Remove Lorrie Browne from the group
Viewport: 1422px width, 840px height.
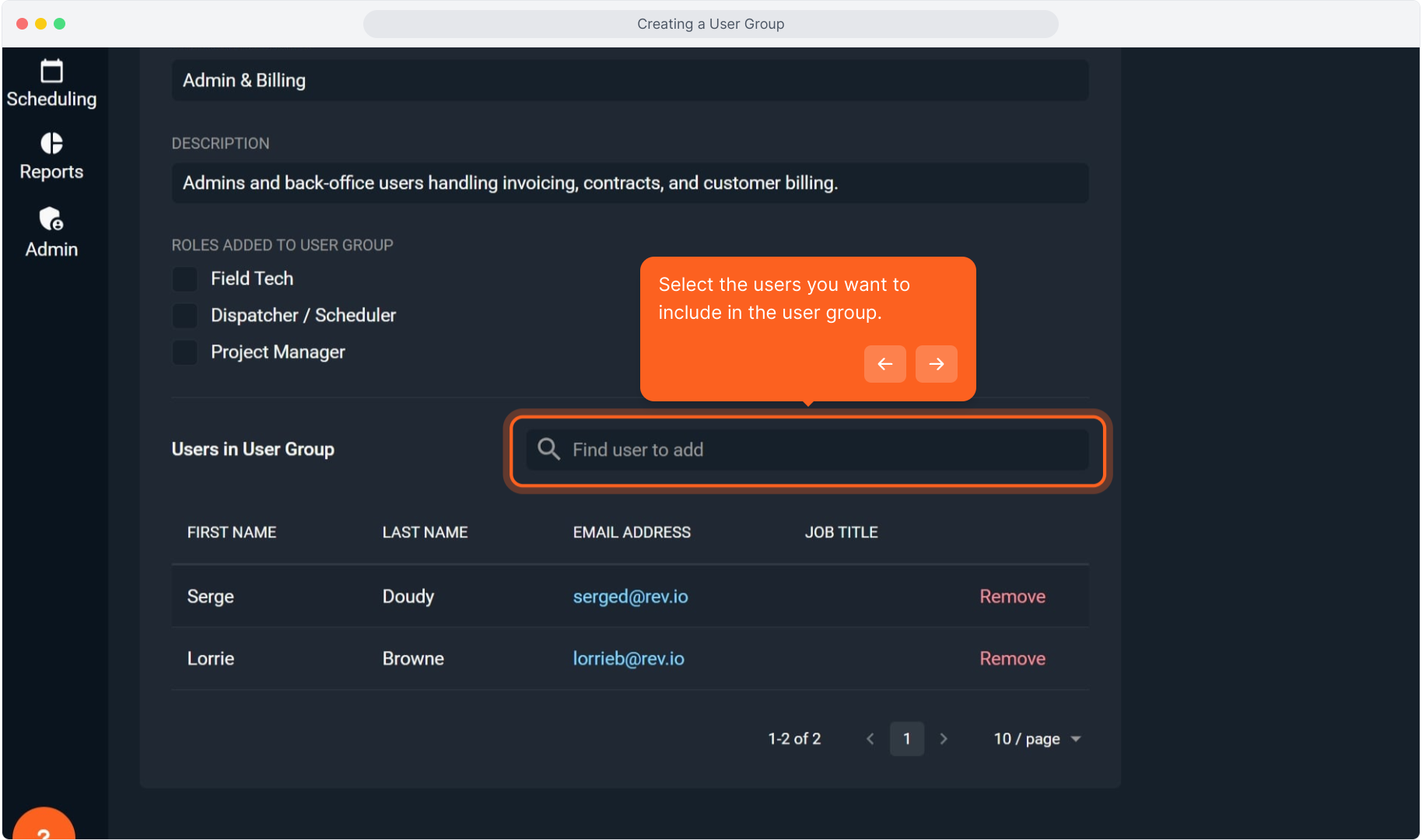coord(1012,659)
